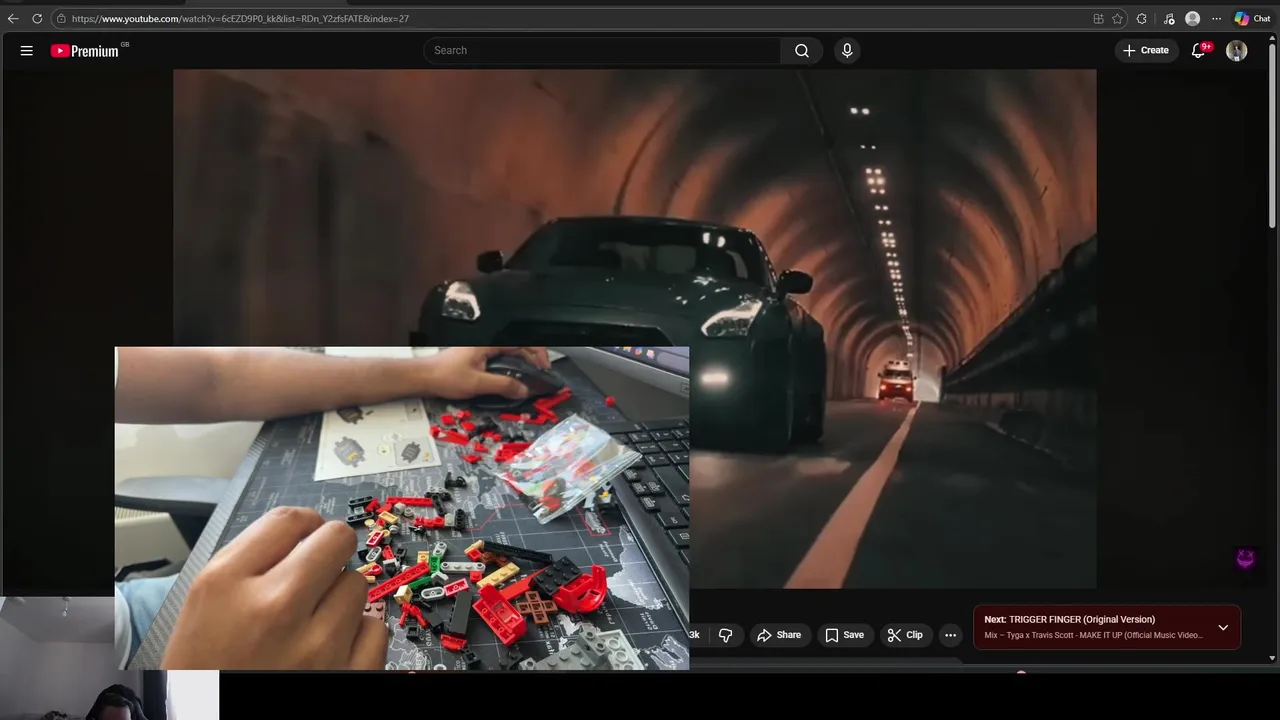
Task: Open the YouTube account avatar menu
Action: click(x=1237, y=50)
